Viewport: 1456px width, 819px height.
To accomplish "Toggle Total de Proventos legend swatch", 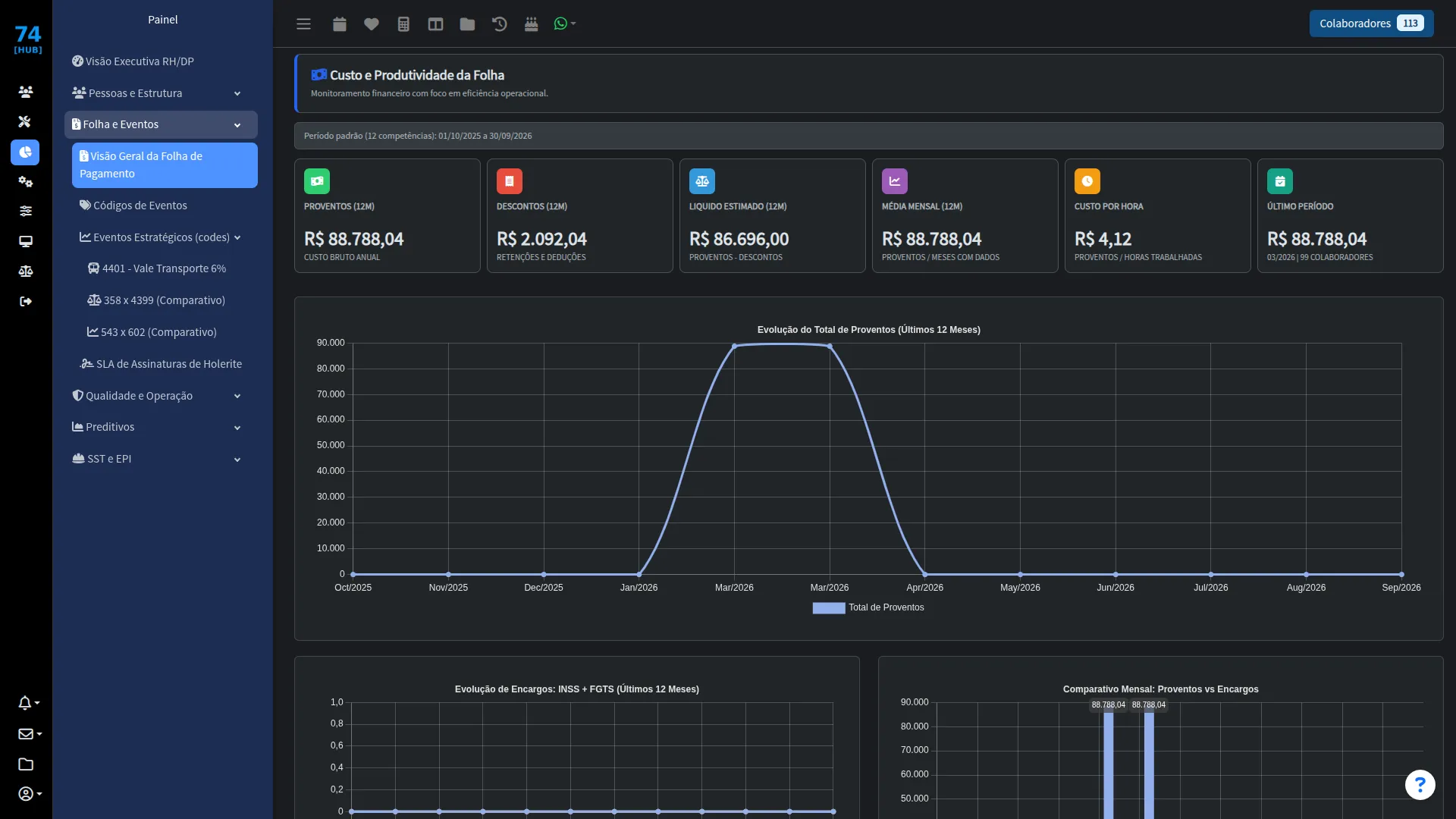I will click(828, 607).
